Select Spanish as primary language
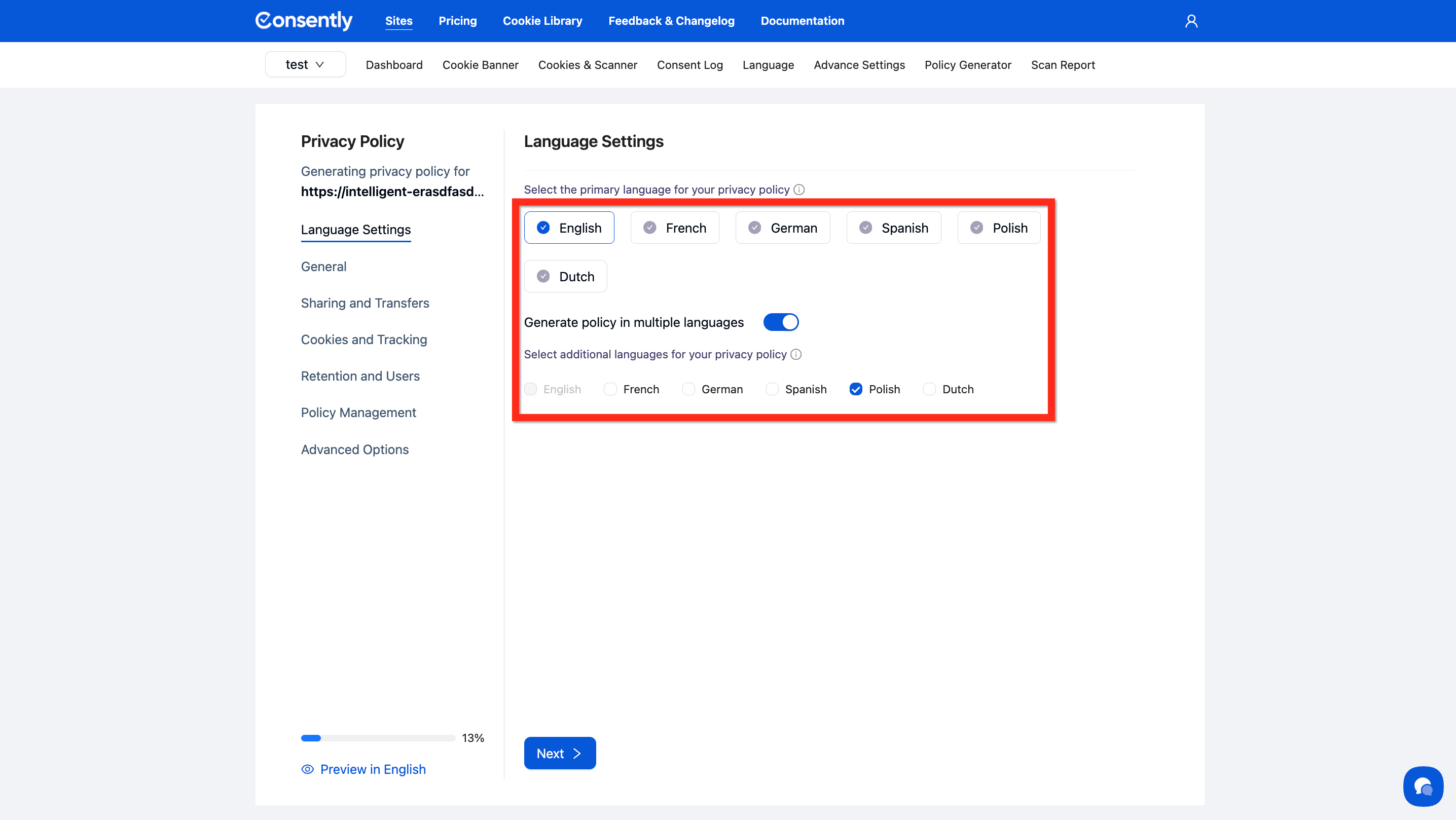Image resolution: width=1456 pixels, height=820 pixels. coord(893,228)
